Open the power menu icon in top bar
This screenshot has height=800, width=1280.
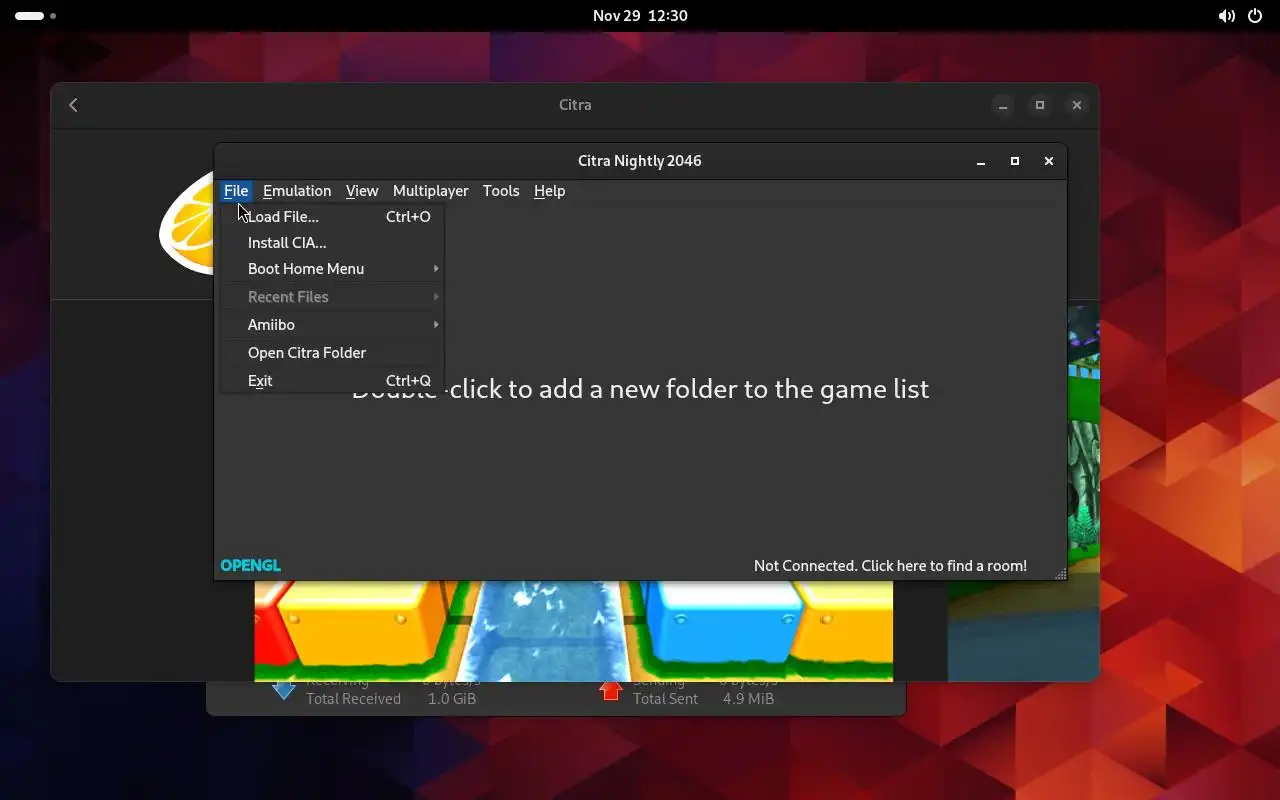tap(1255, 16)
